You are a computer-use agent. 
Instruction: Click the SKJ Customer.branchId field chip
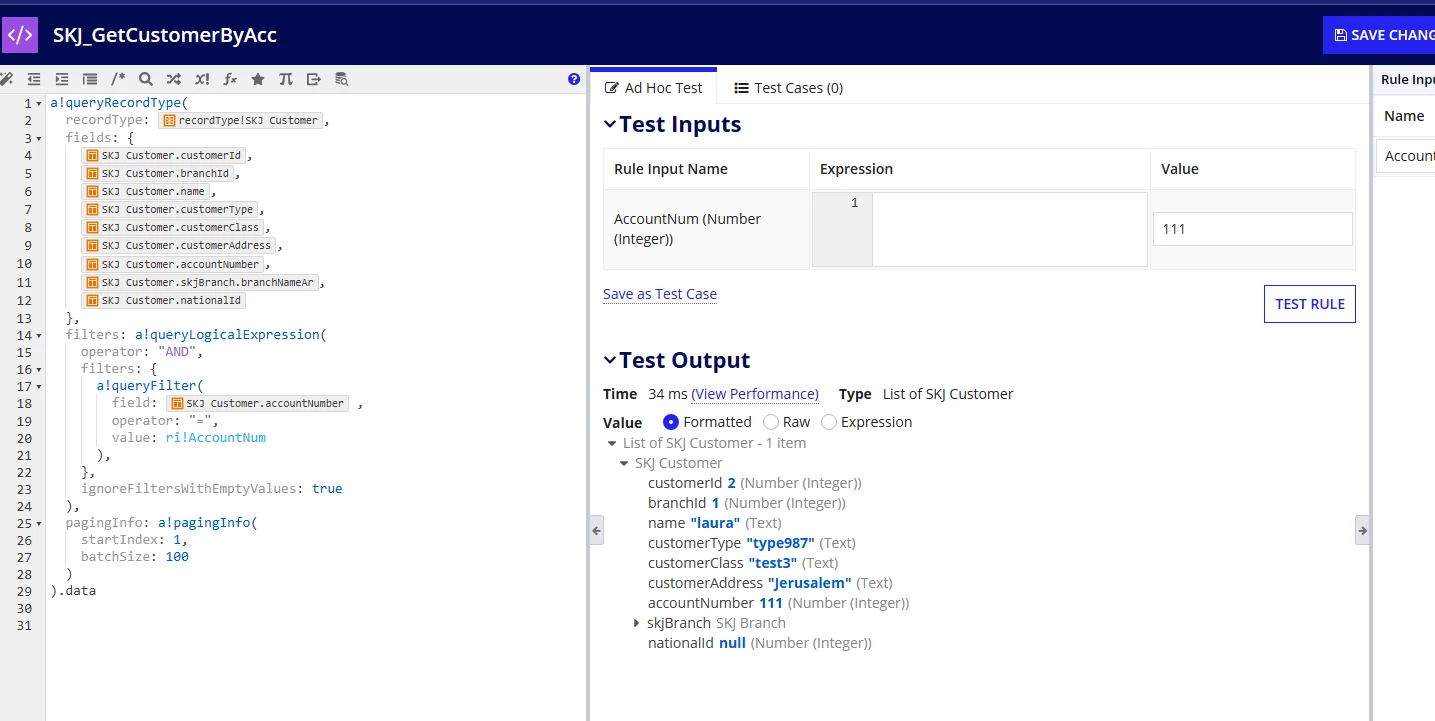point(158,173)
